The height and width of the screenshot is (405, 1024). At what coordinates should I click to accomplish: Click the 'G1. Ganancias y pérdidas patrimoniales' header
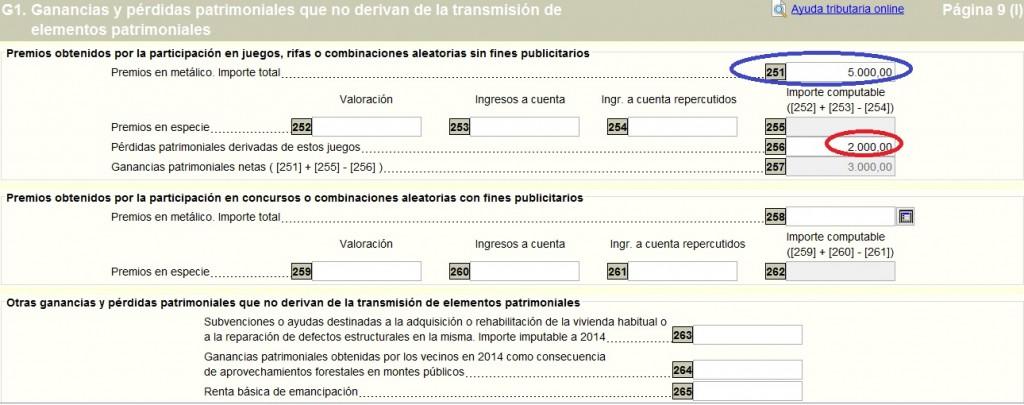coord(282,20)
